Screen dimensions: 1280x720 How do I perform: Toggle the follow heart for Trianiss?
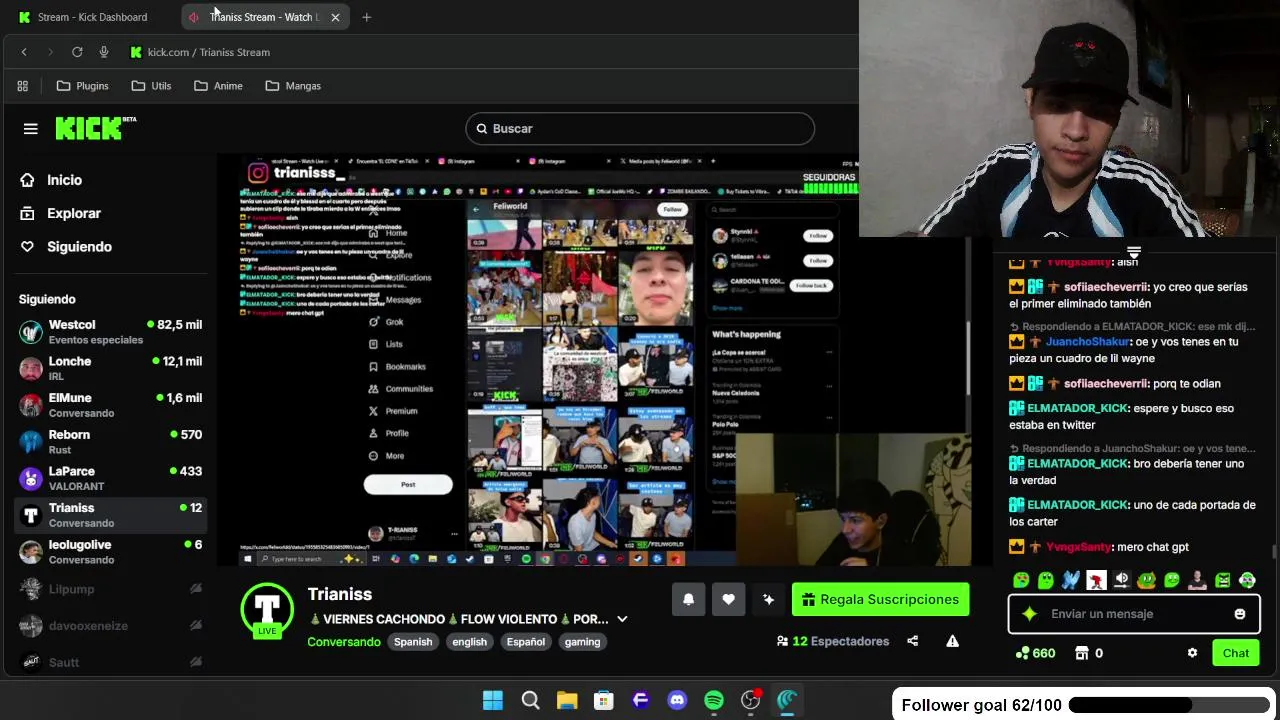pyautogui.click(x=728, y=599)
